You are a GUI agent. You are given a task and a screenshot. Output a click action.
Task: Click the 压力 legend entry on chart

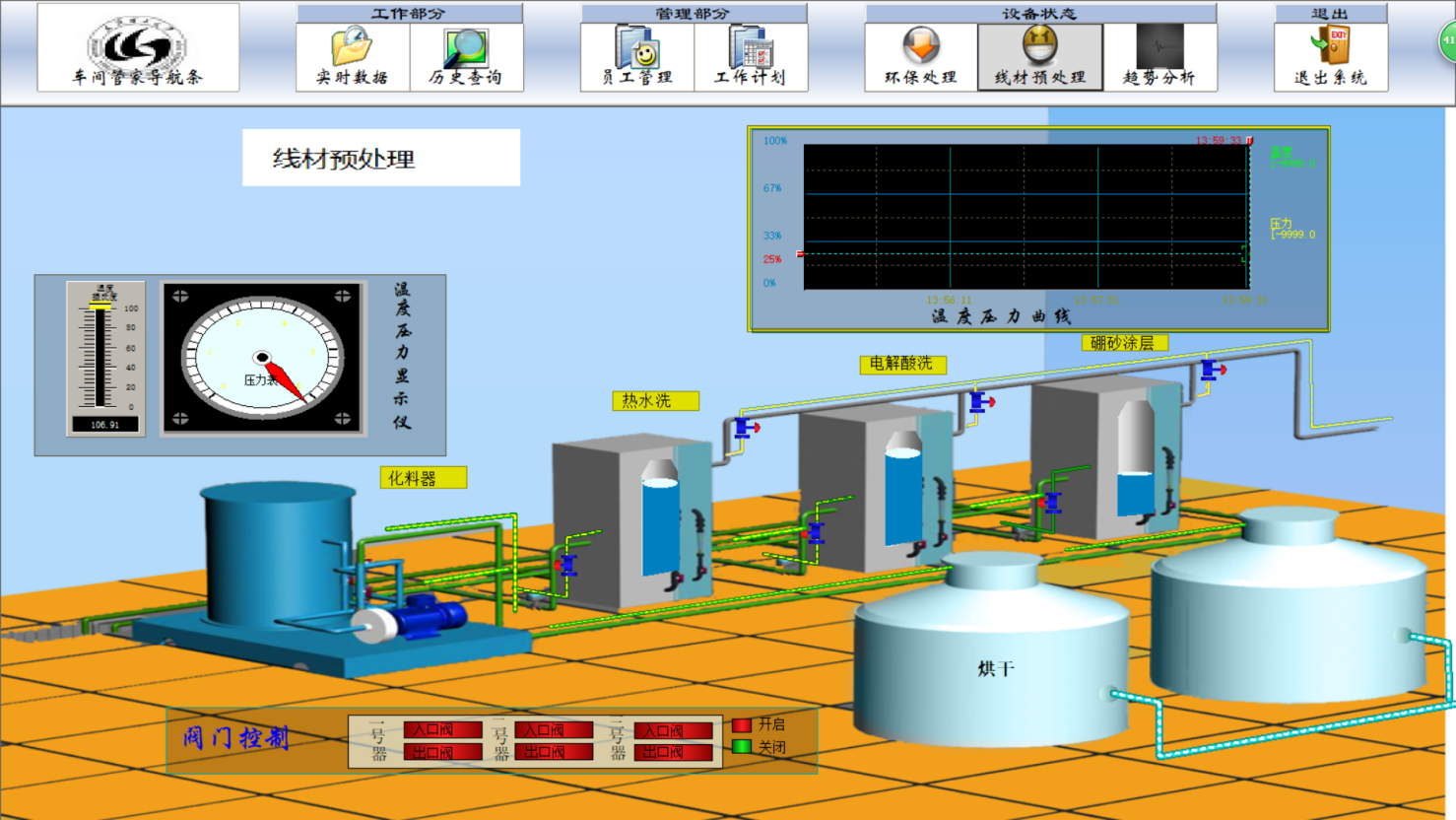(x=1292, y=229)
